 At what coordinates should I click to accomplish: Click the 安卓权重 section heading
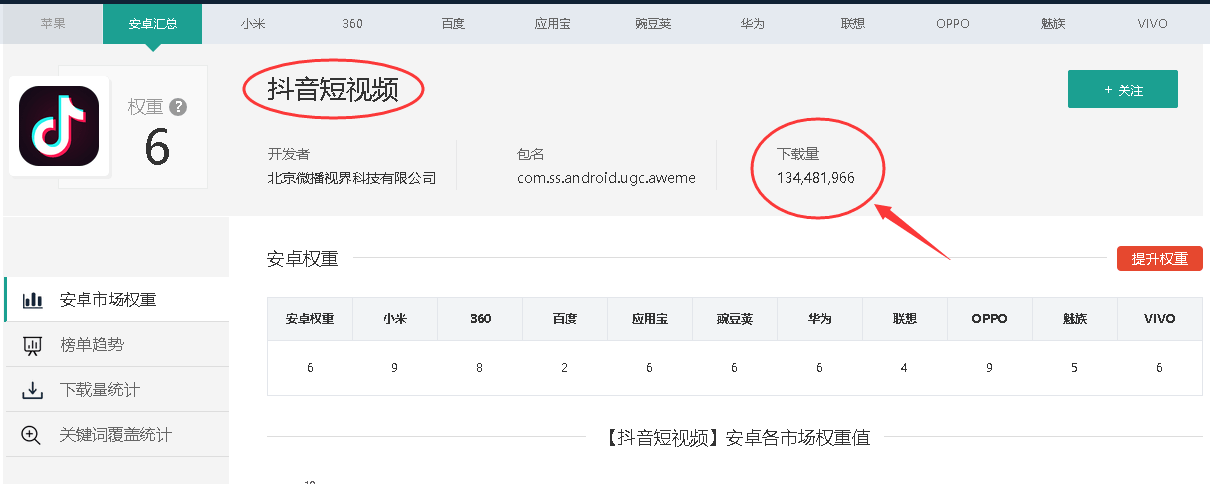[303, 259]
